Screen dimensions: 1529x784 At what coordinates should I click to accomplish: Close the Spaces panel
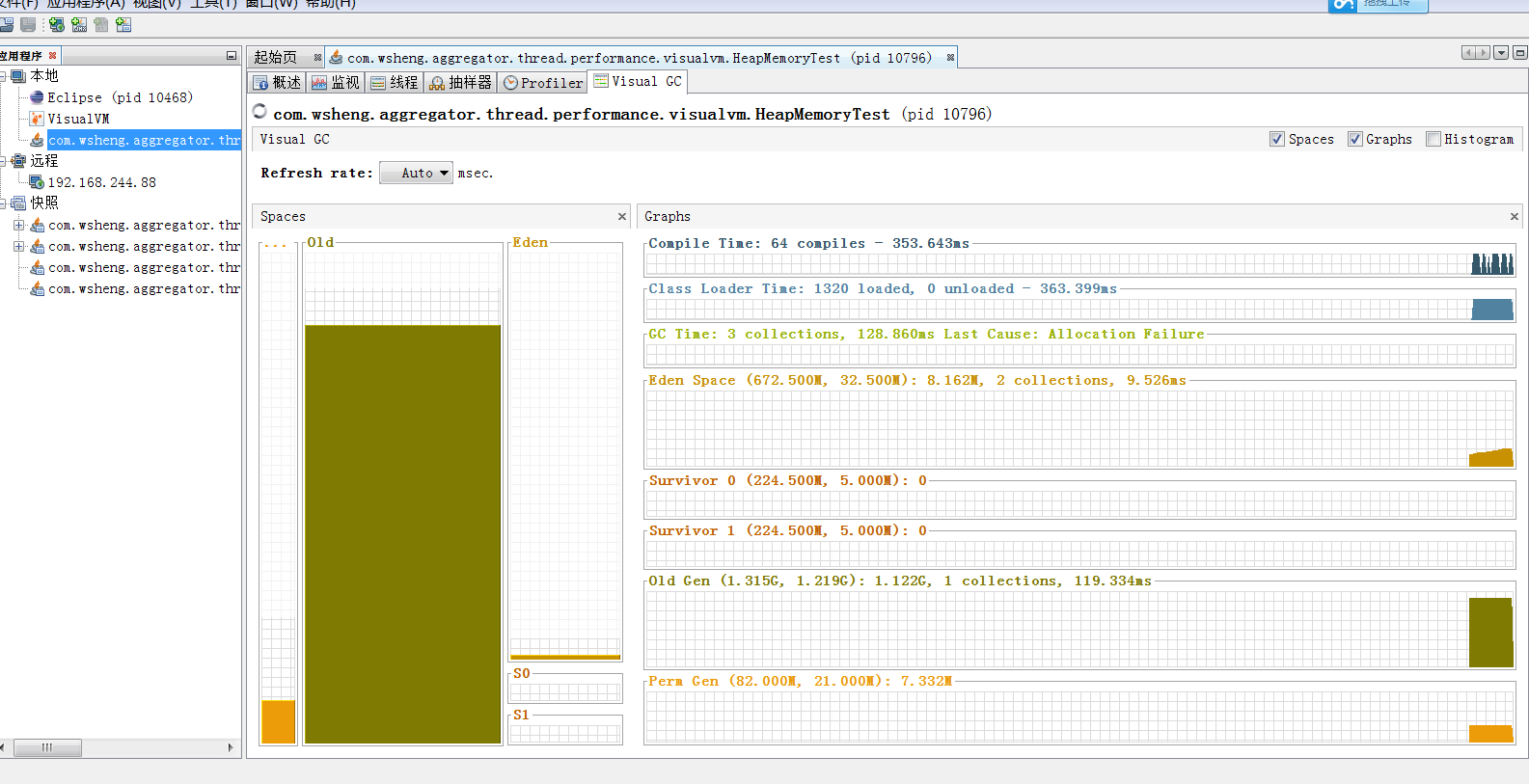click(622, 217)
